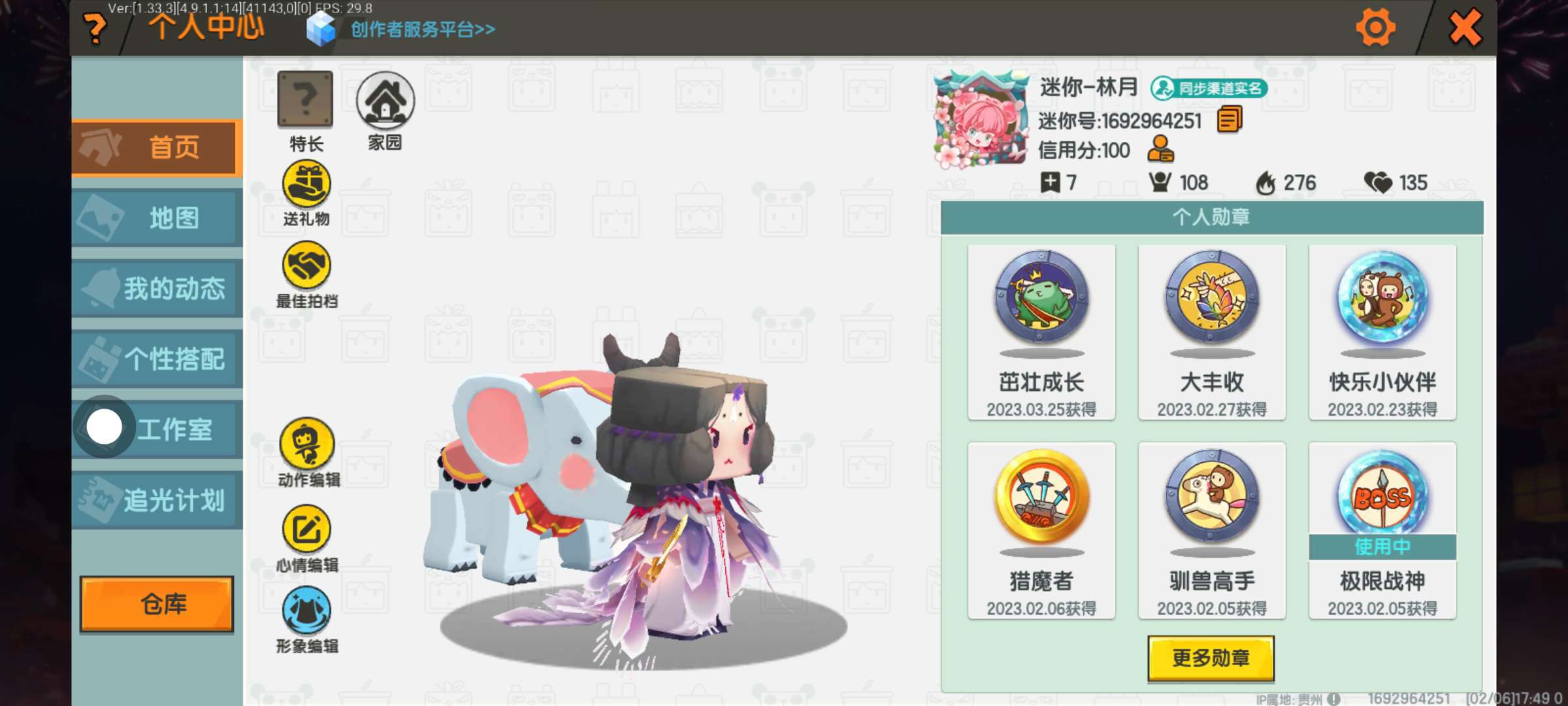Tap the credit score person icon

[x=1161, y=150]
